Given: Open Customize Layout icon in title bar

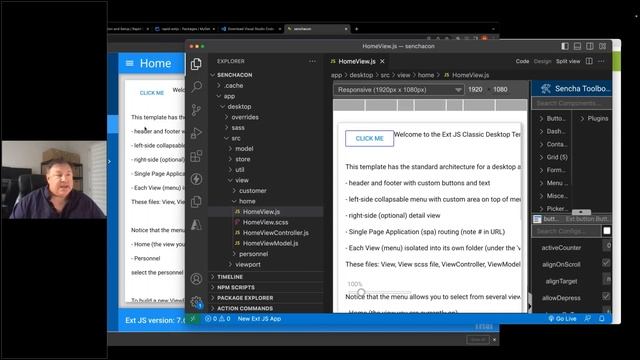Looking at the screenshot, I should click(x=602, y=46).
